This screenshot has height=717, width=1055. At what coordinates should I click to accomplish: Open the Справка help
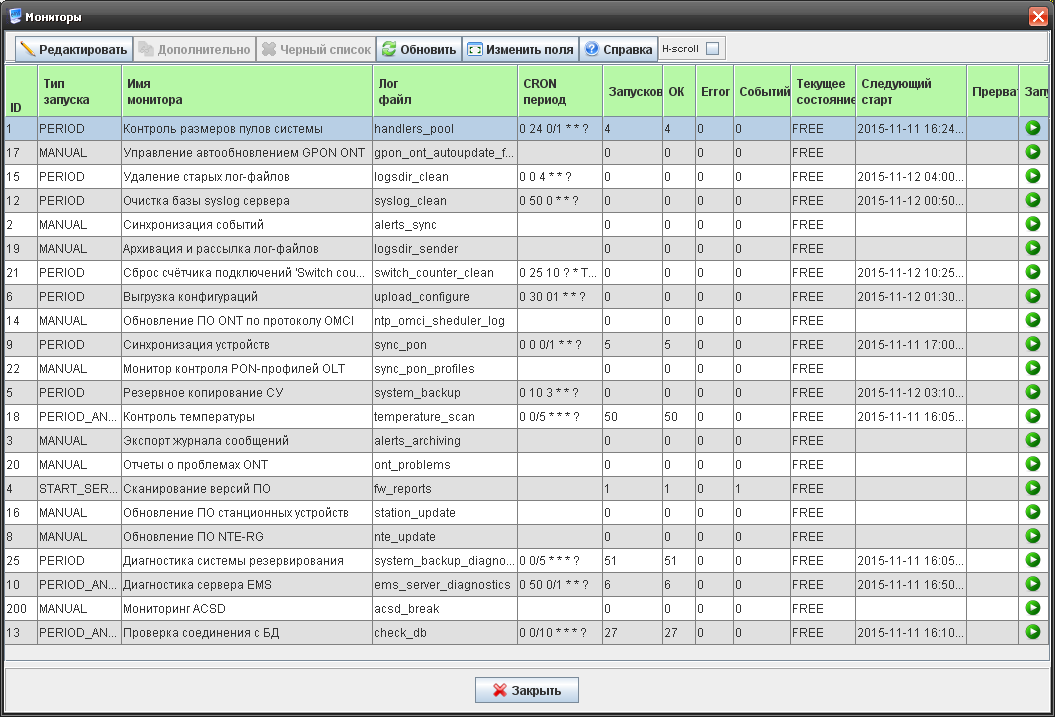(618, 49)
